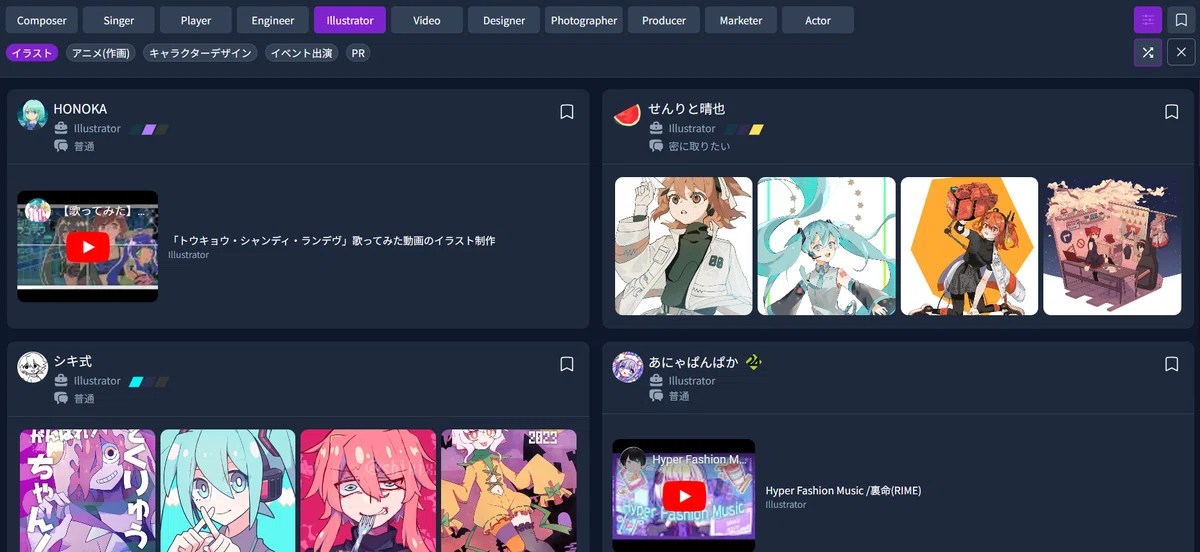Viewport: 1200px width, 552px height.
Task: Open トウキョウ・シャンディ・ランデヴ work title
Action: (x=332, y=240)
